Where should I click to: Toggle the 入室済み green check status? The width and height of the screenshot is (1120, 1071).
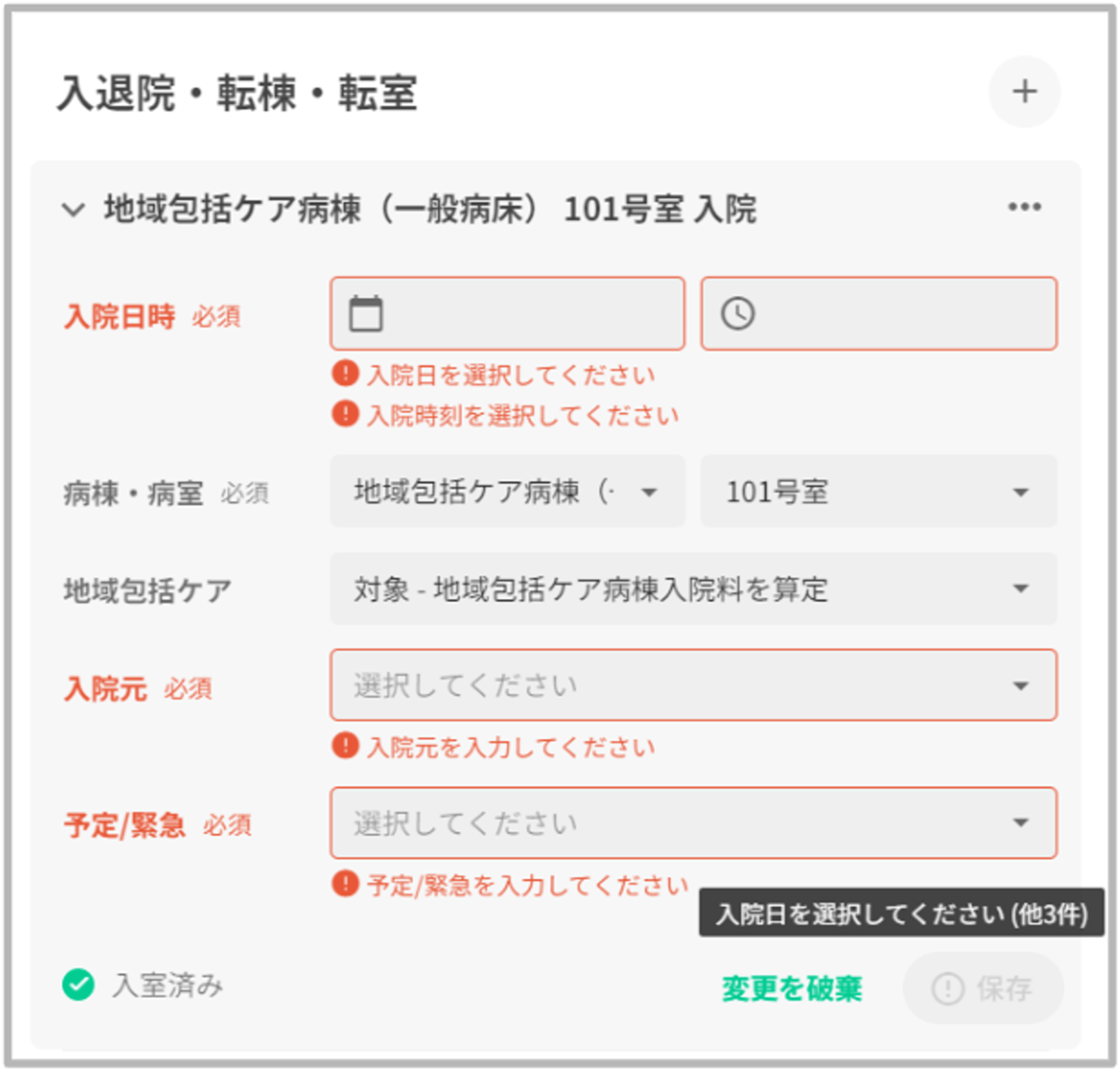tap(78, 985)
